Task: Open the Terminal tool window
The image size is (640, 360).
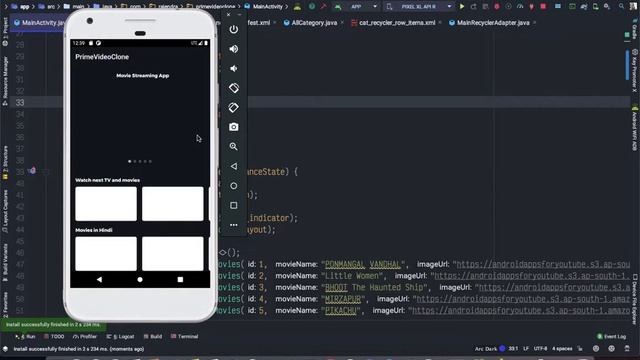Action: tap(184, 337)
